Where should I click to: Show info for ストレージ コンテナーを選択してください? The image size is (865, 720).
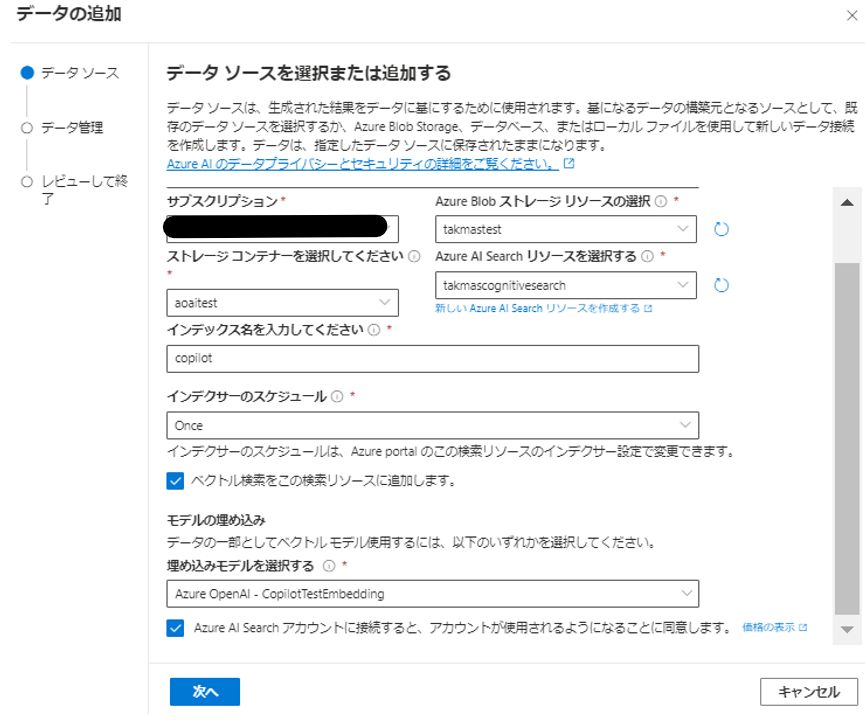414,257
